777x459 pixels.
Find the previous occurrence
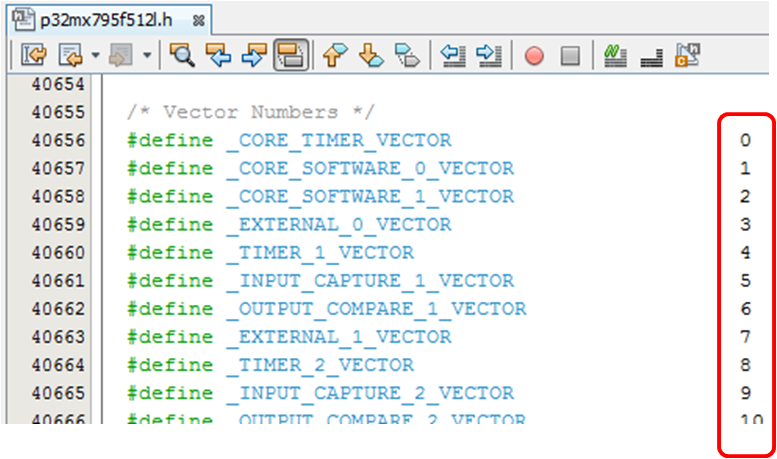coord(219,55)
